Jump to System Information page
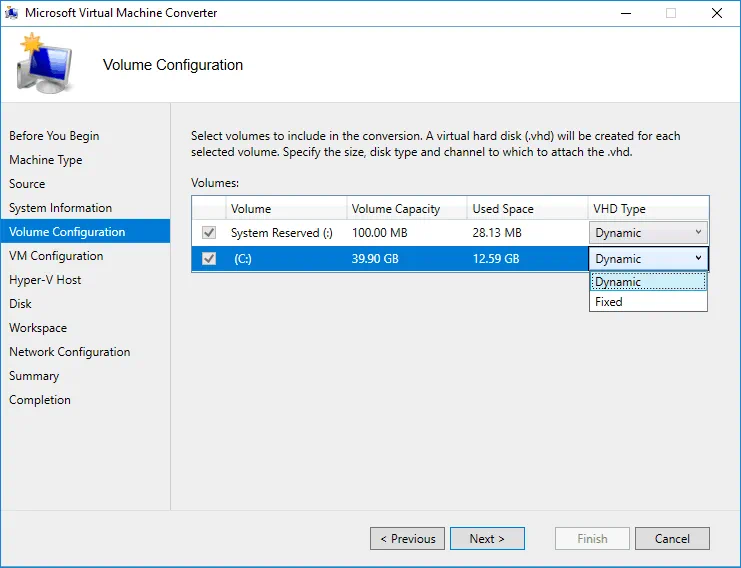Screen dimensions: 741x568 click(60, 208)
